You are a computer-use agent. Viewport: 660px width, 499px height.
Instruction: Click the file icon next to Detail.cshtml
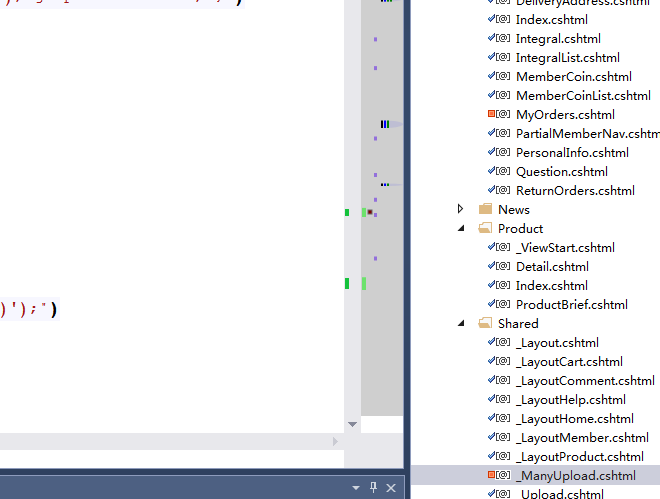tap(503, 266)
